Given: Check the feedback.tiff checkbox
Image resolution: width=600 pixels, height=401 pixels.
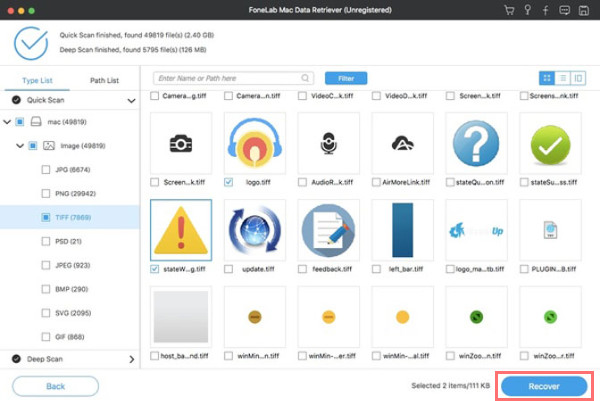Looking at the screenshot, I should coord(302,269).
